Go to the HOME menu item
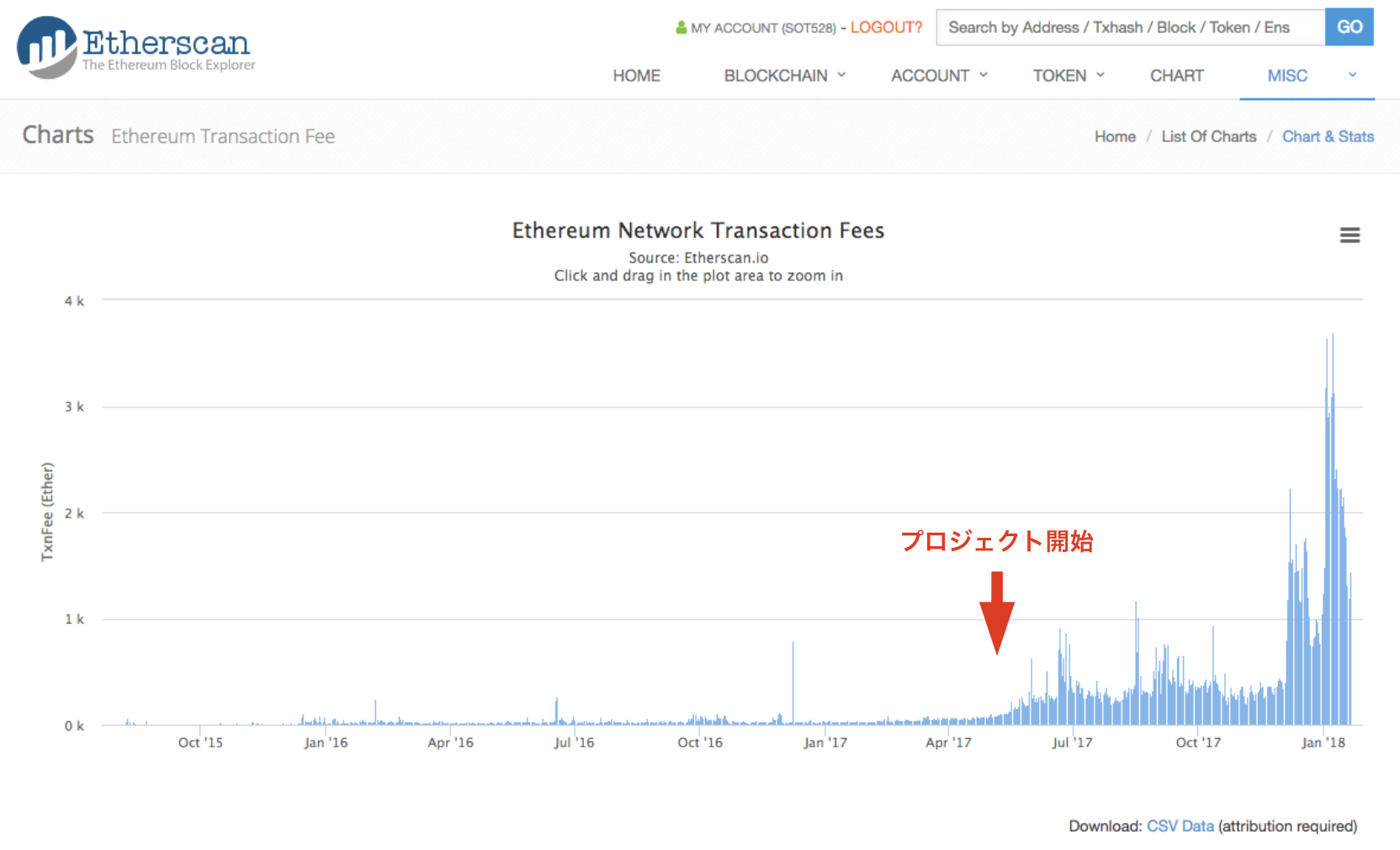Image resolution: width=1400 pixels, height=850 pixels. pos(636,76)
